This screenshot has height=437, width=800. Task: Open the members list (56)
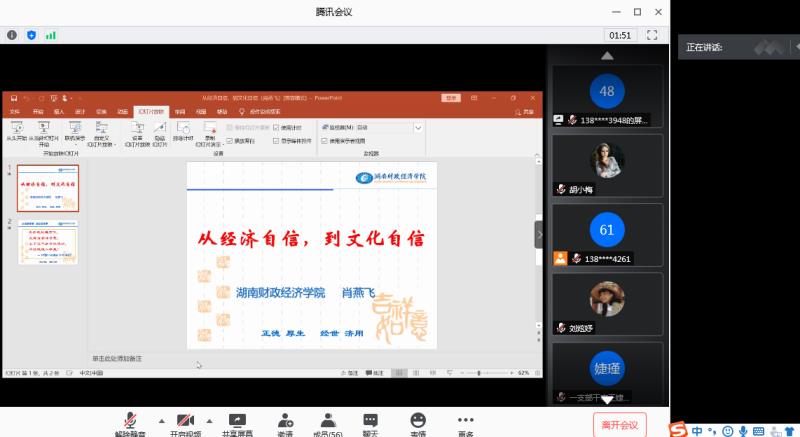(x=326, y=420)
